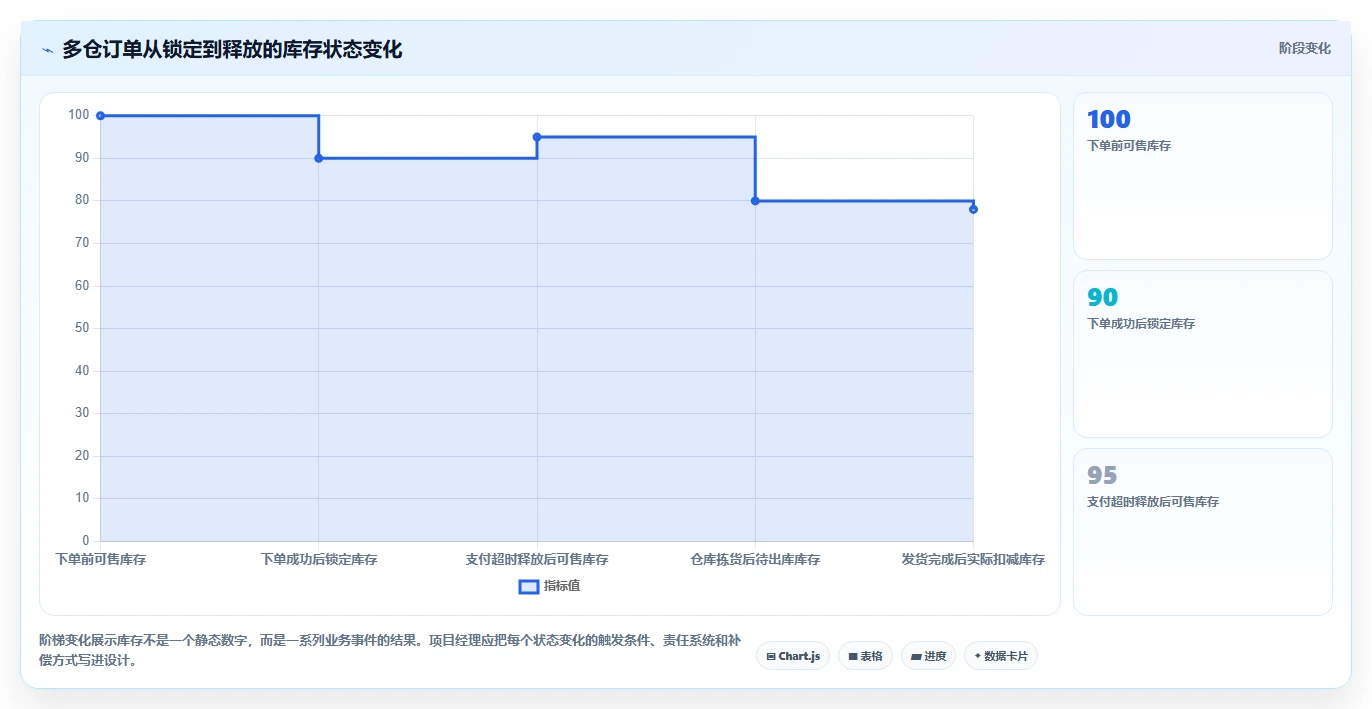Click the chart icon beside the title
Viewport: 1372px width, 709px height.
[47, 50]
